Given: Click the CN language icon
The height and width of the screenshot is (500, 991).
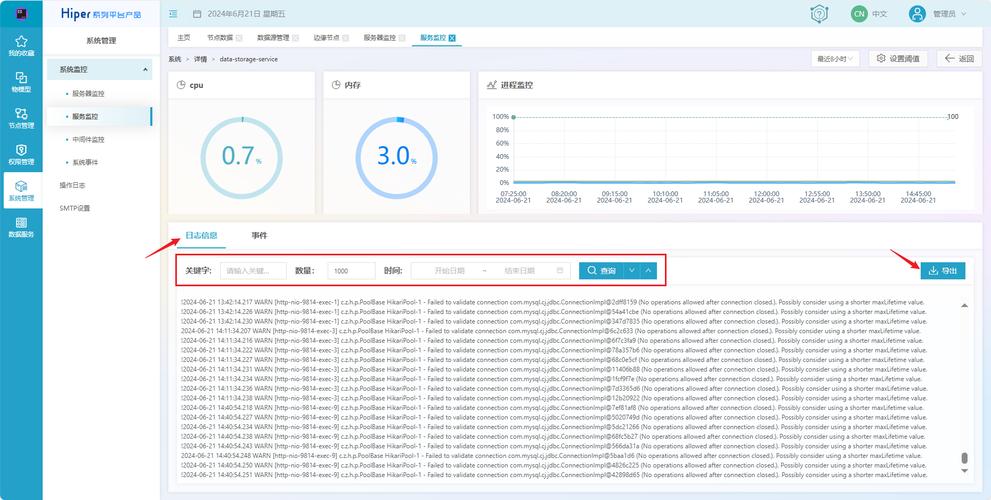Looking at the screenshot, I should pyautogui.click(x=858, y=14).
